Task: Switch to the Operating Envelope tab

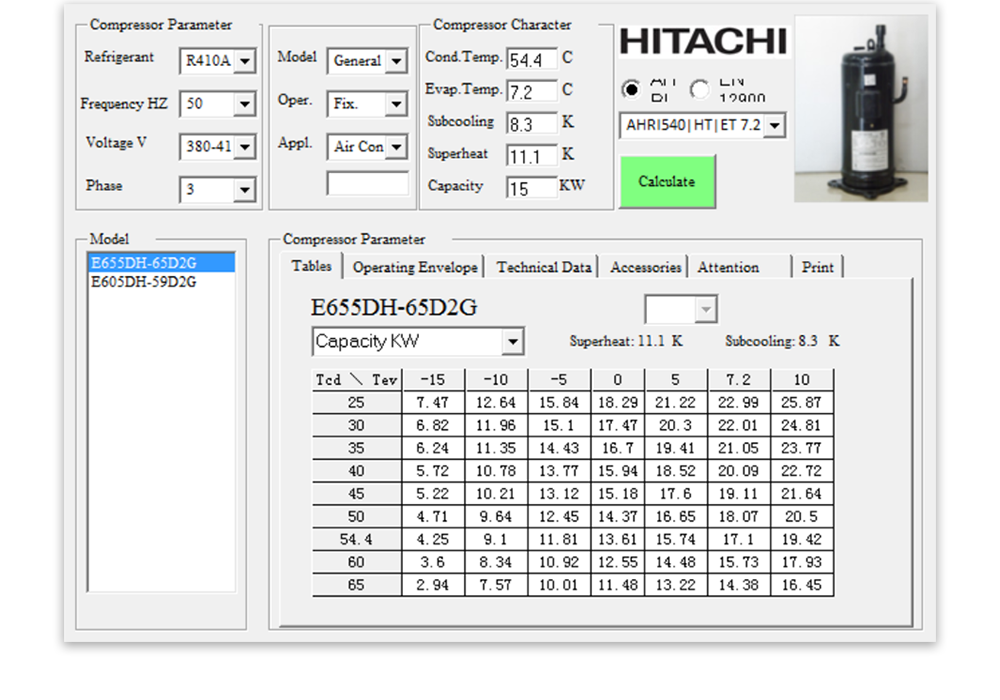Action: pos(415,267)
